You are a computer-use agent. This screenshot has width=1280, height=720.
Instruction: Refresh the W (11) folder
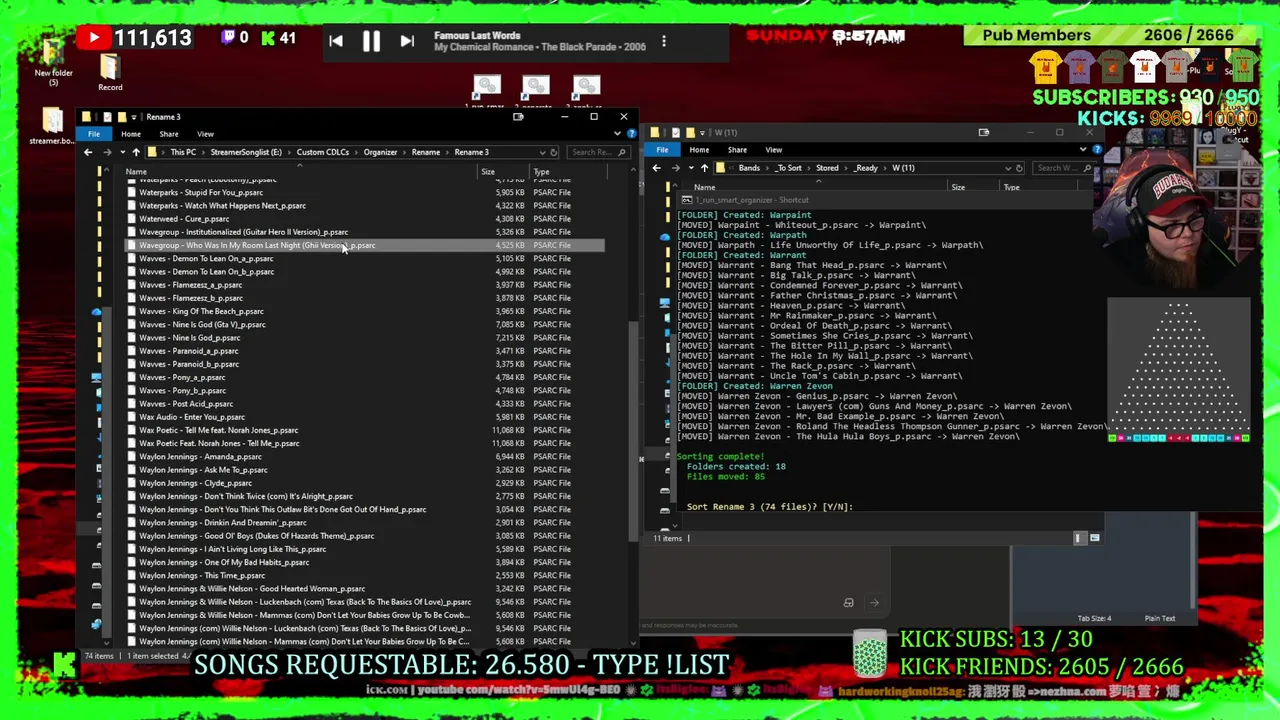(1019, 168)
